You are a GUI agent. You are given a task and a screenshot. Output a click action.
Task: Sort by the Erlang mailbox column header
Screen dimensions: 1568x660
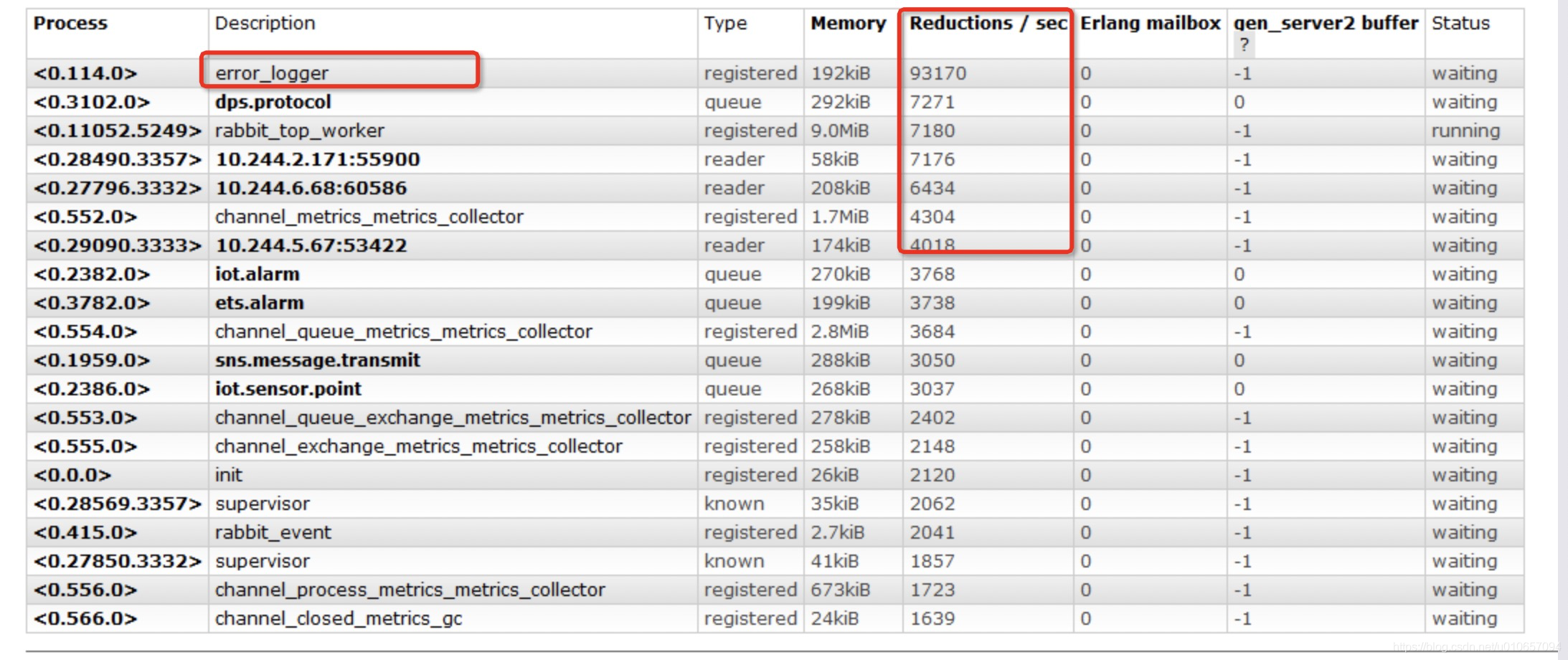tap(1151, 23)
